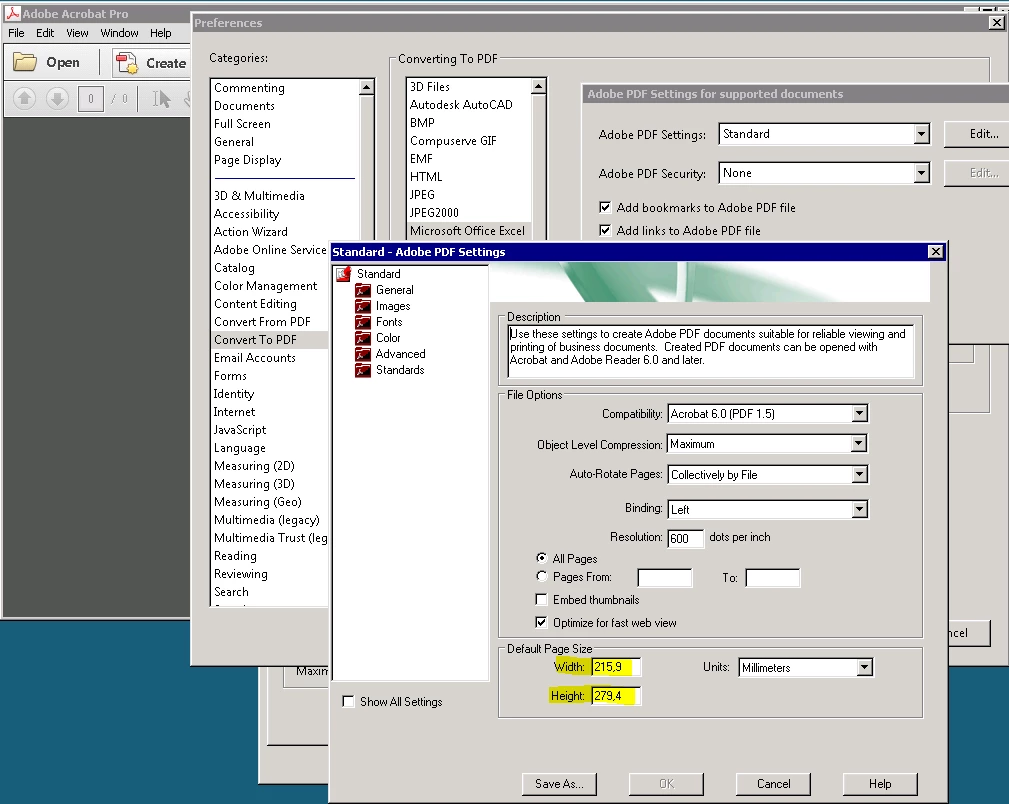Screen dimensions: 1009x804
Task: Click the next page down-arrow icon
Action: point(57,98)
